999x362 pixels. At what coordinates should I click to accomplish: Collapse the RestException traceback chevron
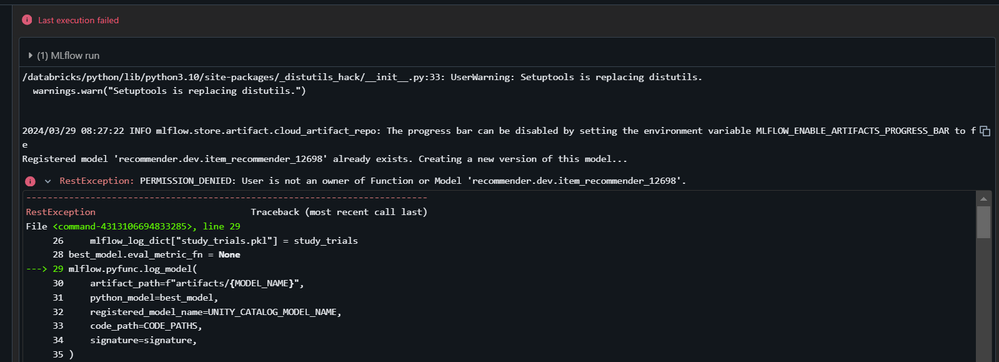coord(47,181)
